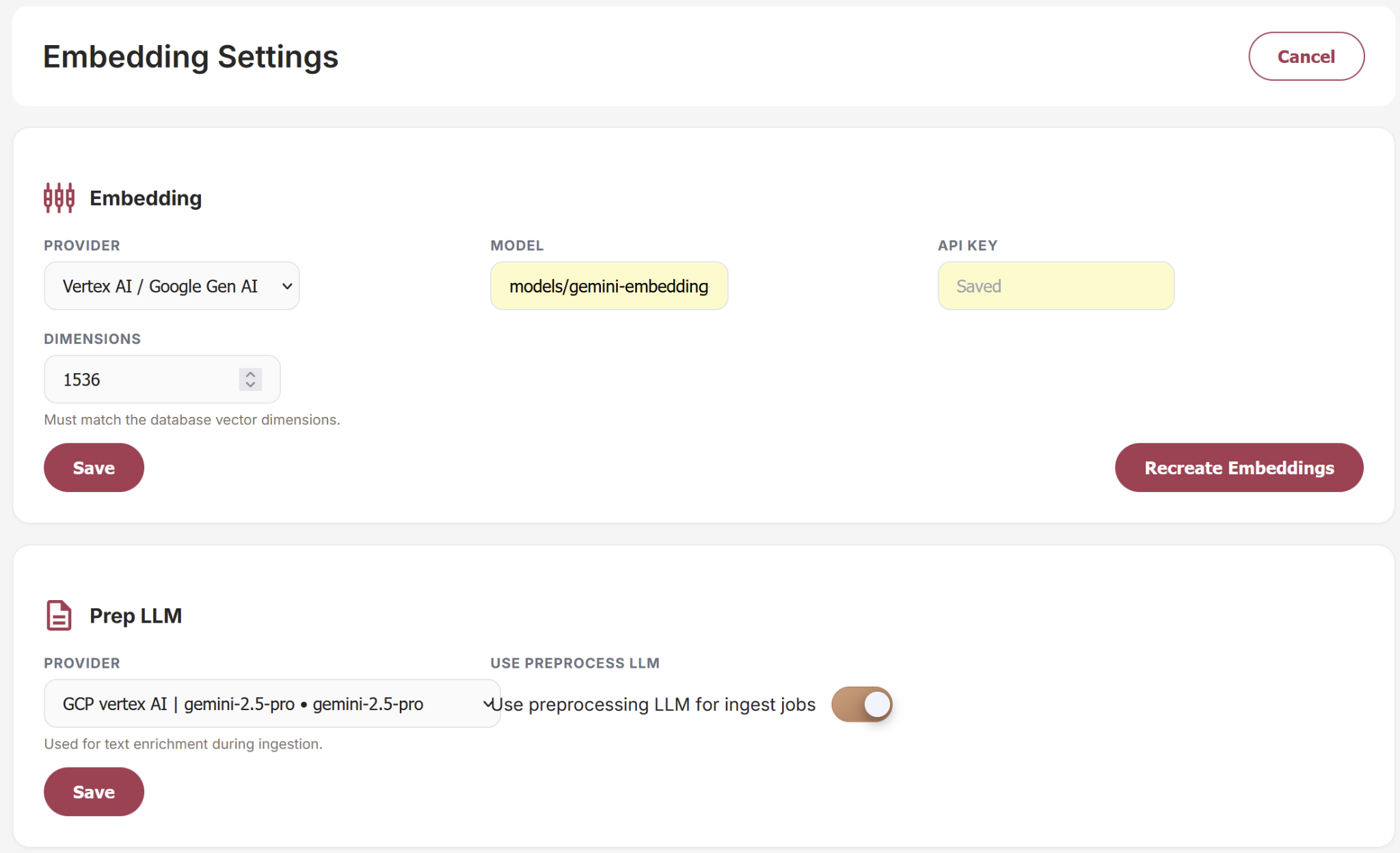Decrease dimensions with the down stepper arrow
1400x853 pixels.
251,385
